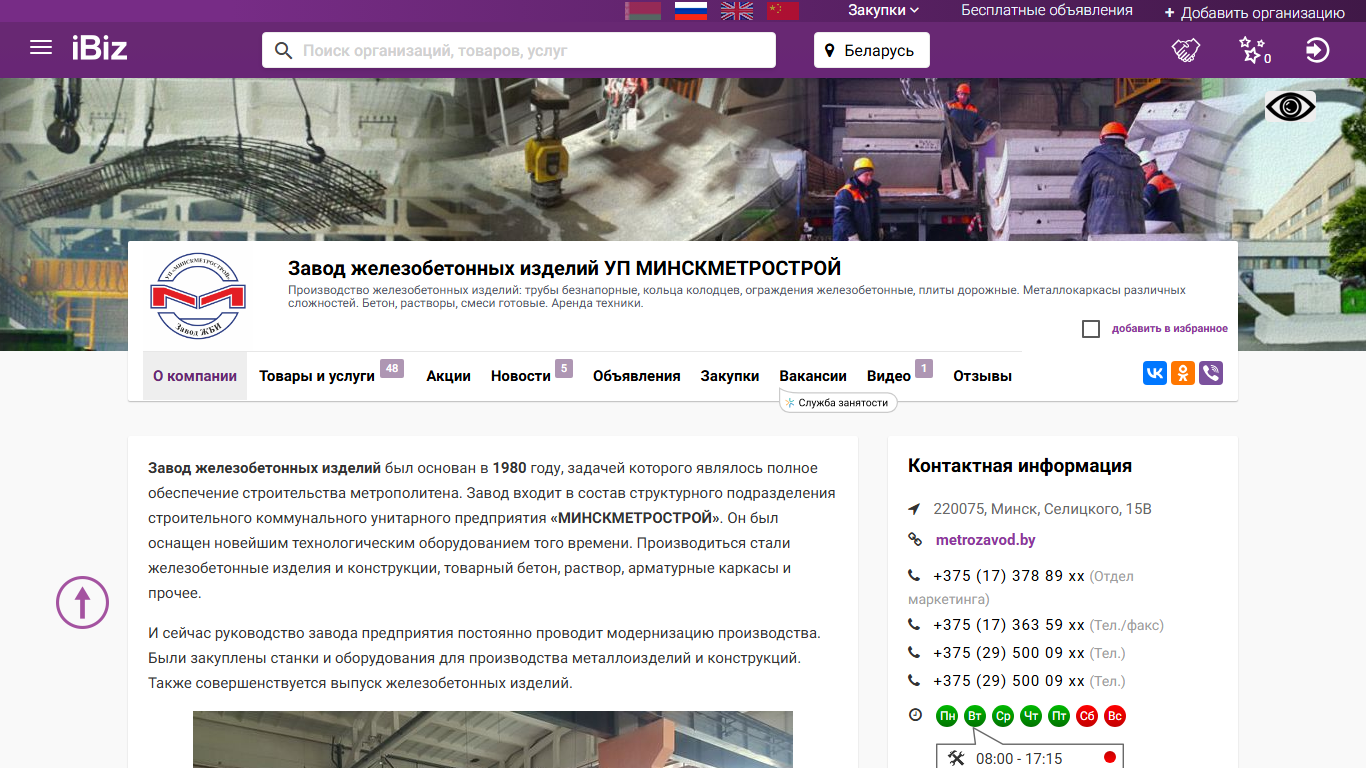Screen dimensions: 1366x768
Task: Check the 'добавить в избранное' checkbox
Action: (1091, 329)
